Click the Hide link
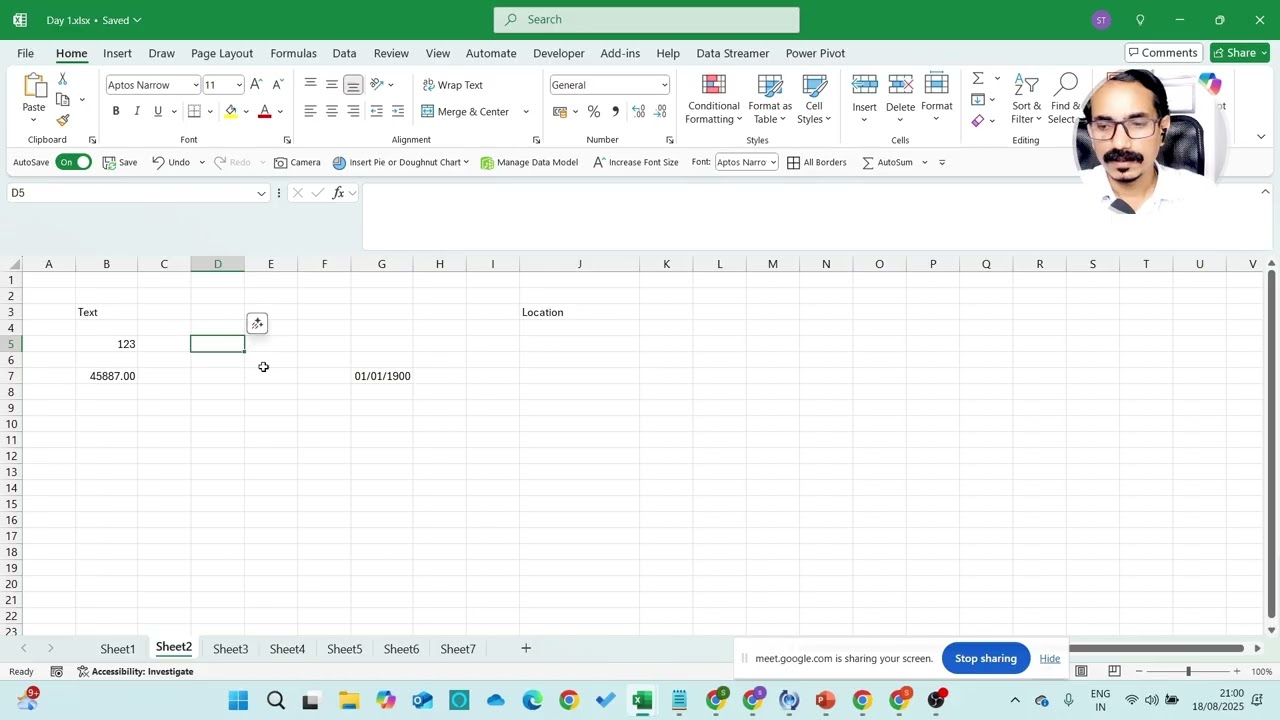 coord(1049,658)
